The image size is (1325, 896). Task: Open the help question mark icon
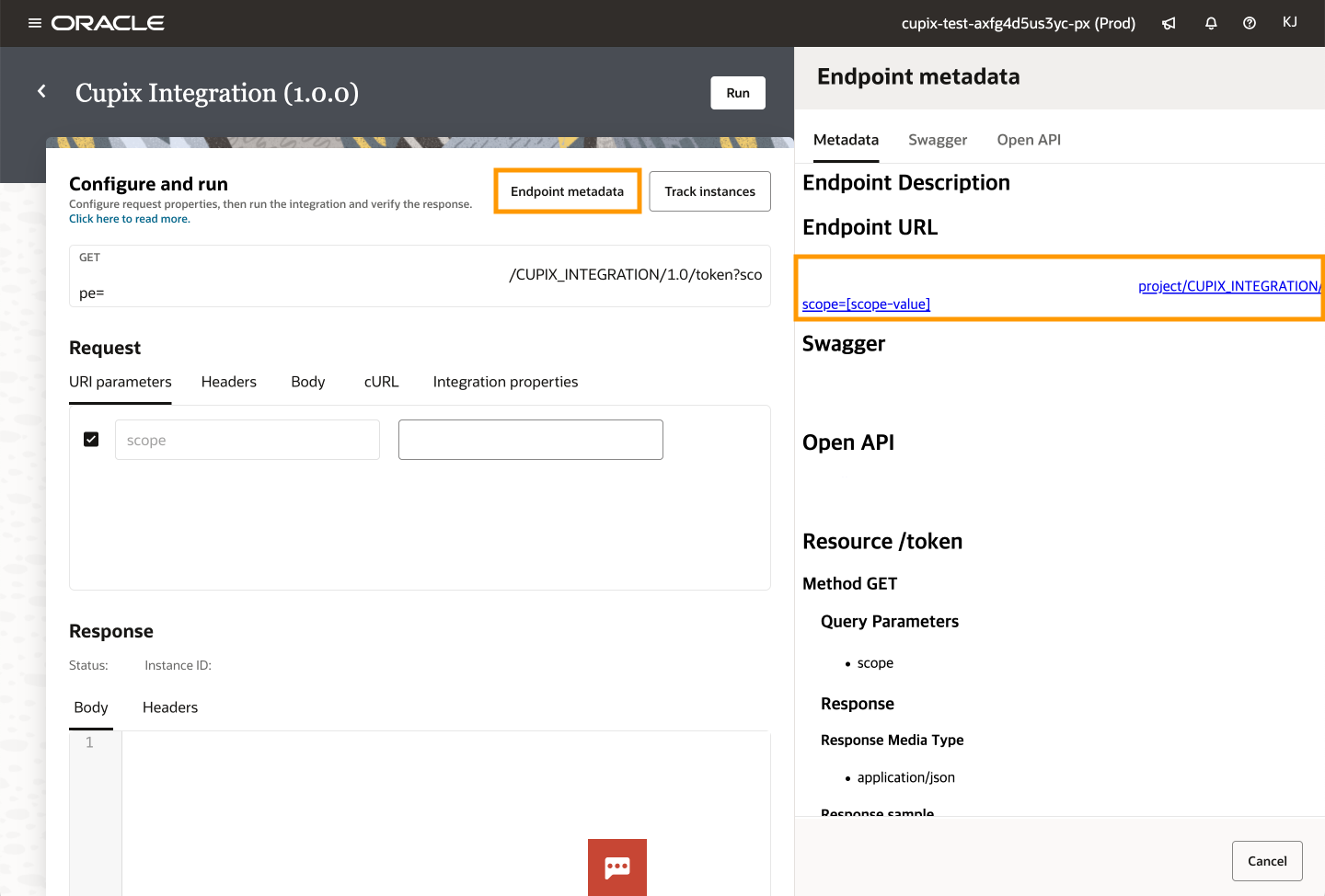click(1250, 23)
